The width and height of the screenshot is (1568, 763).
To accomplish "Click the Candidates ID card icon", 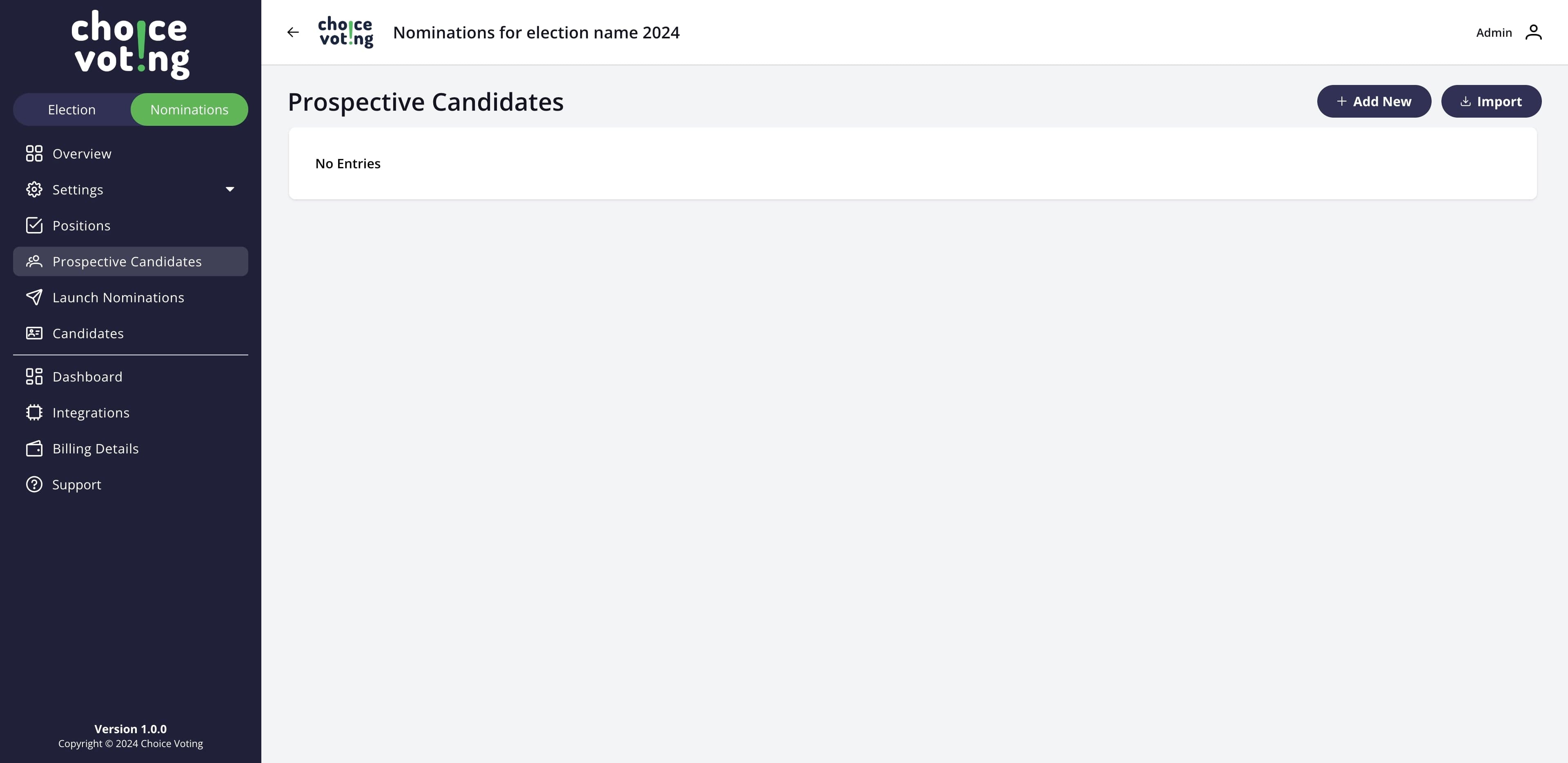I will (34, 333).
